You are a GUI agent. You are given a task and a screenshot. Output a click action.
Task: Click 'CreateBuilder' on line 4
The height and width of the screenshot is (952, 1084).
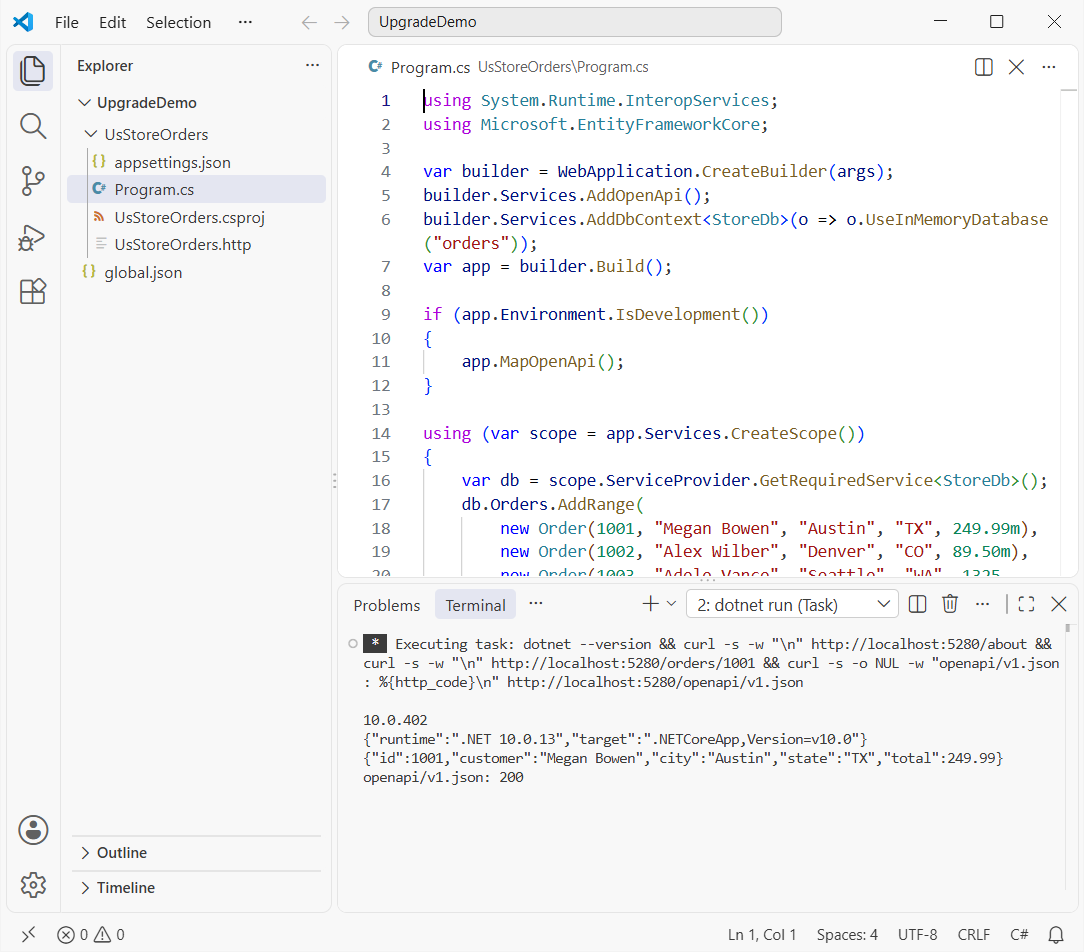point(765,171)
